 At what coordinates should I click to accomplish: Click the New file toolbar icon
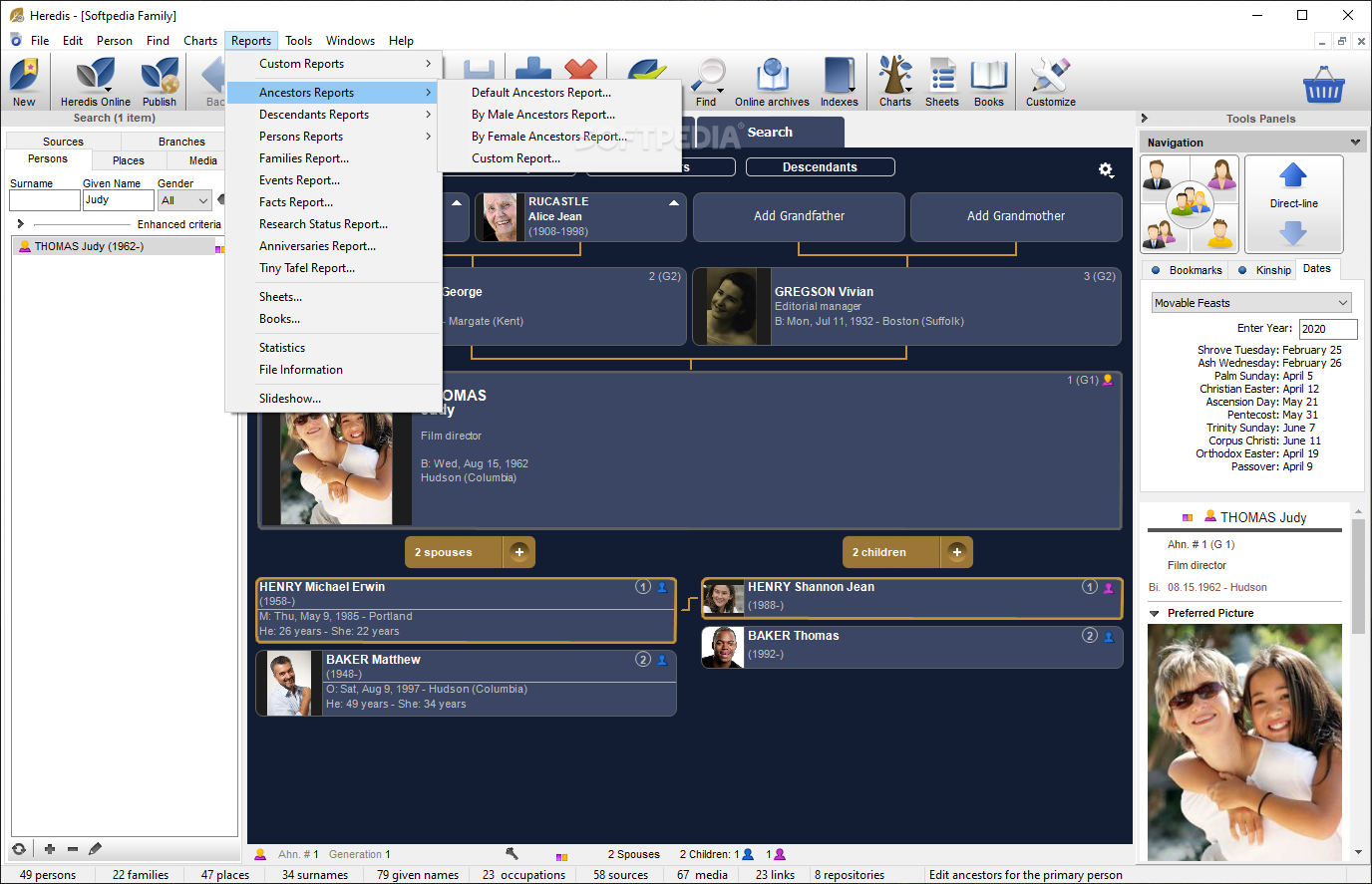coord(24,82)
